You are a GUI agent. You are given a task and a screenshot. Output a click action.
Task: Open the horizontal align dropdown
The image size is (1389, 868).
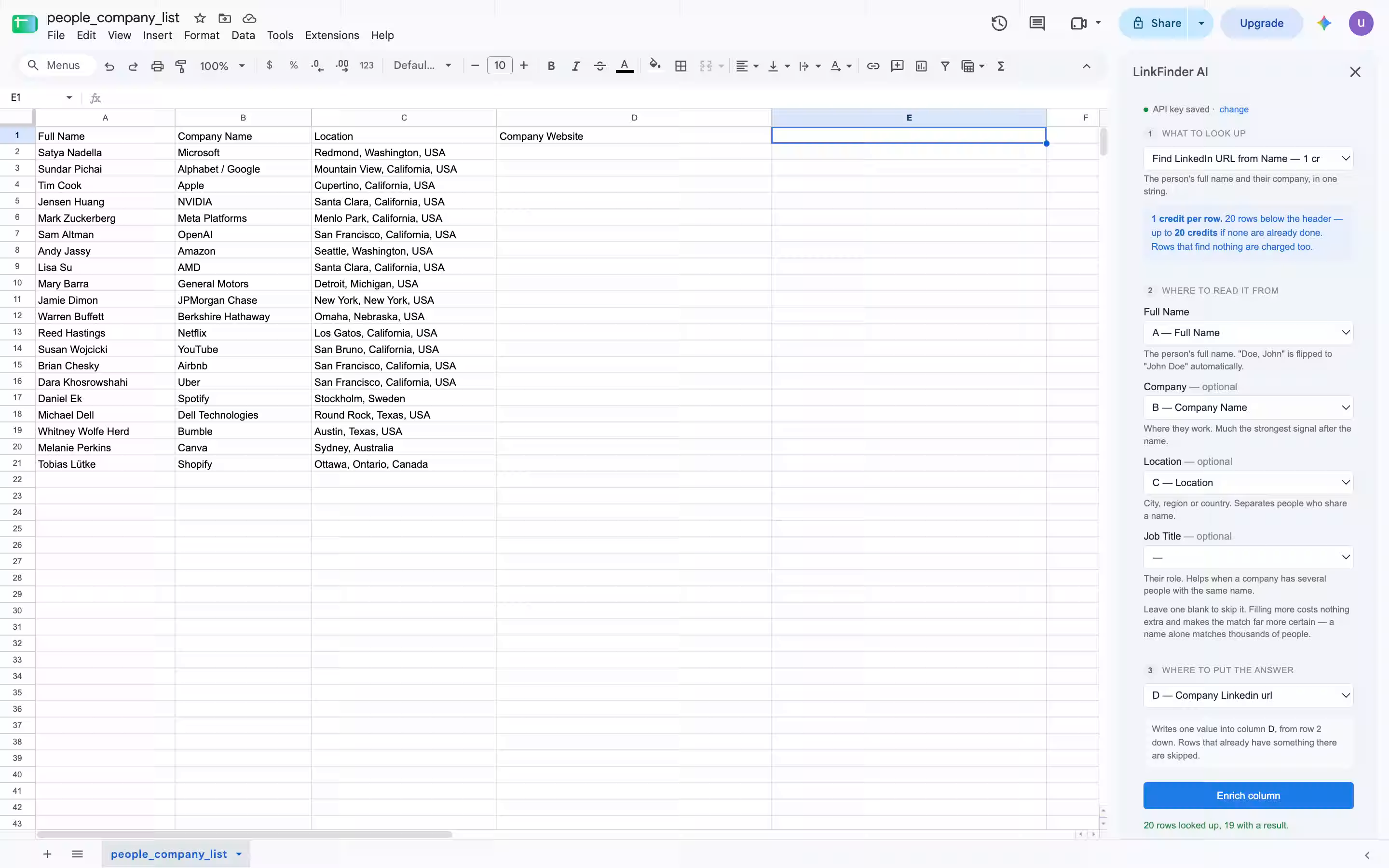click(x=747, y=66)
